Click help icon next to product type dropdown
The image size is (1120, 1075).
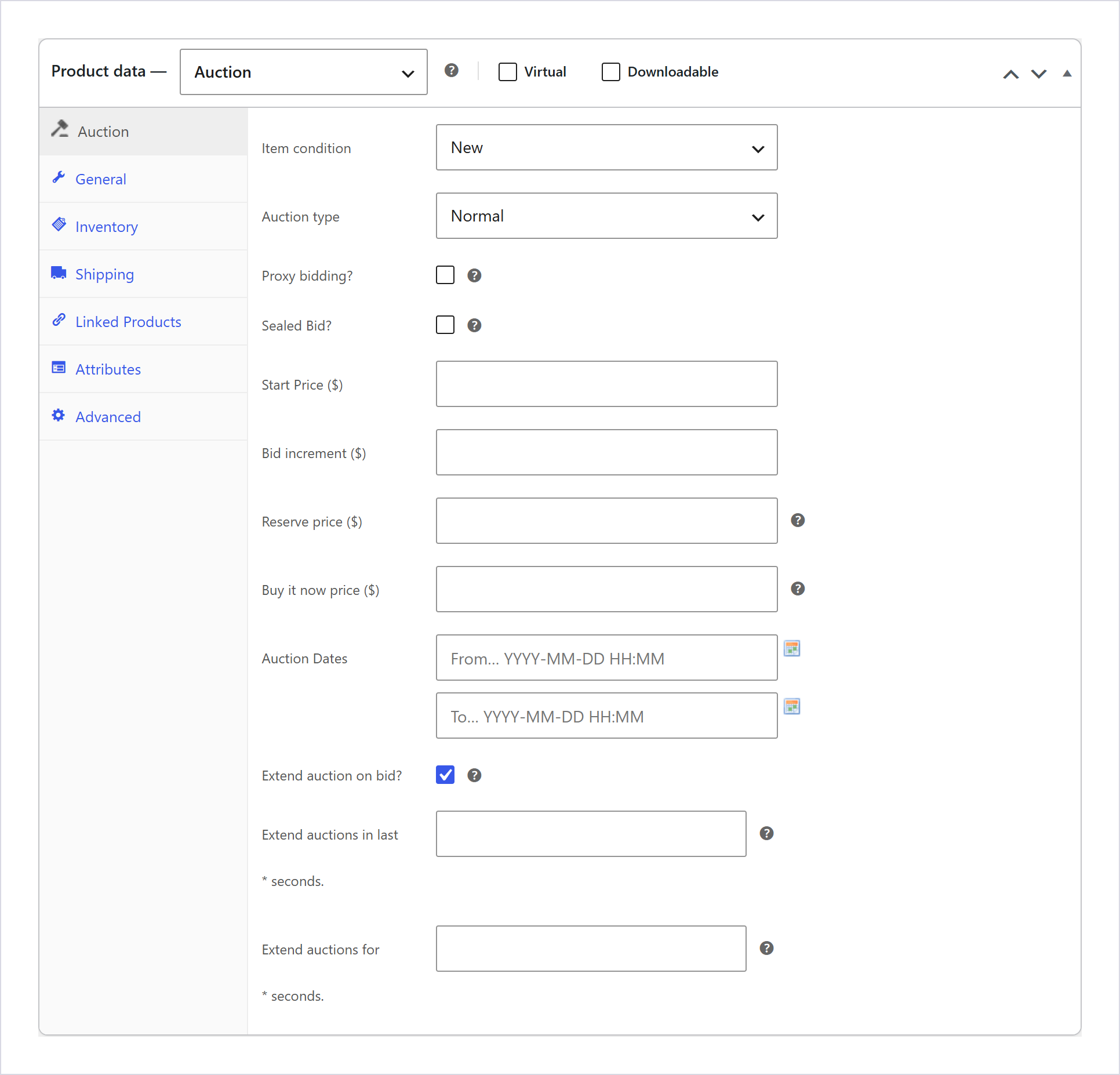point(452,70)
